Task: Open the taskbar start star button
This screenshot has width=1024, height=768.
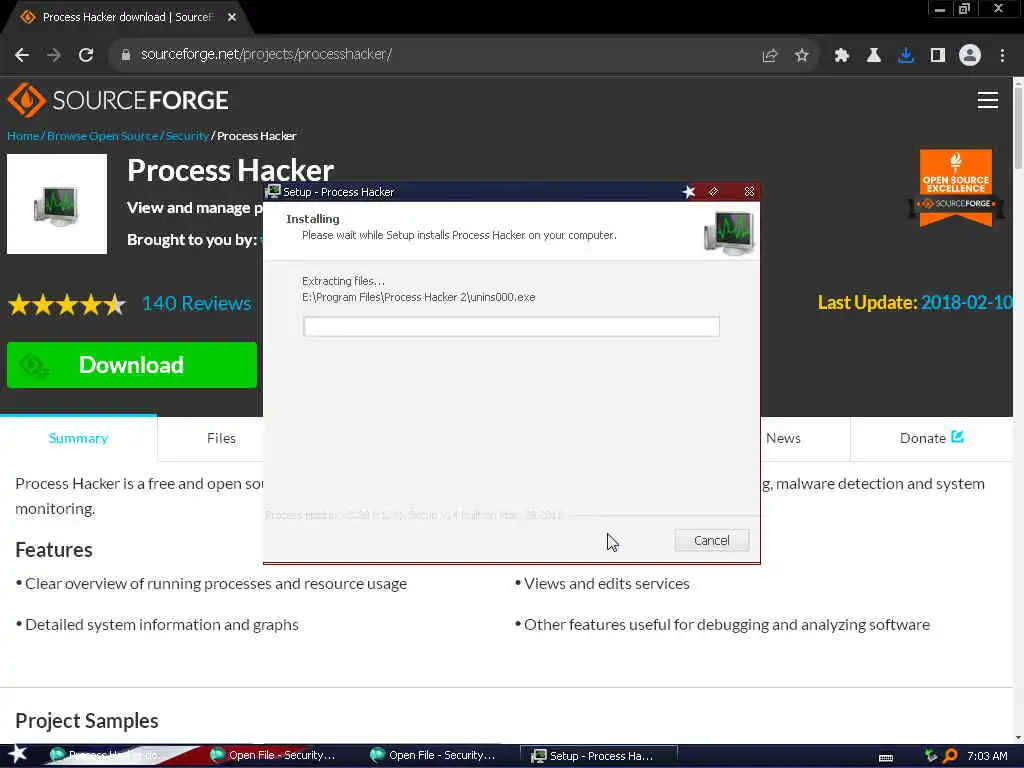Action: [x=17, y=755]
